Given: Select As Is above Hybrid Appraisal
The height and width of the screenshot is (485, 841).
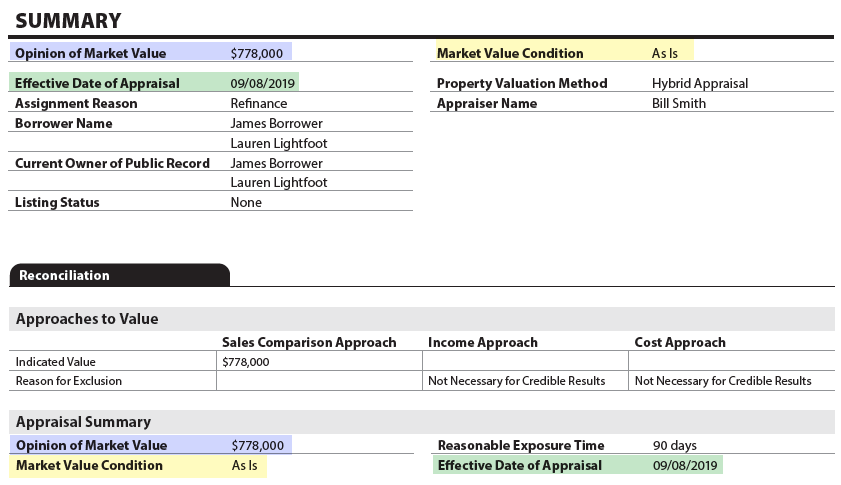Looking at the screenshot, I should coord(665,53).
